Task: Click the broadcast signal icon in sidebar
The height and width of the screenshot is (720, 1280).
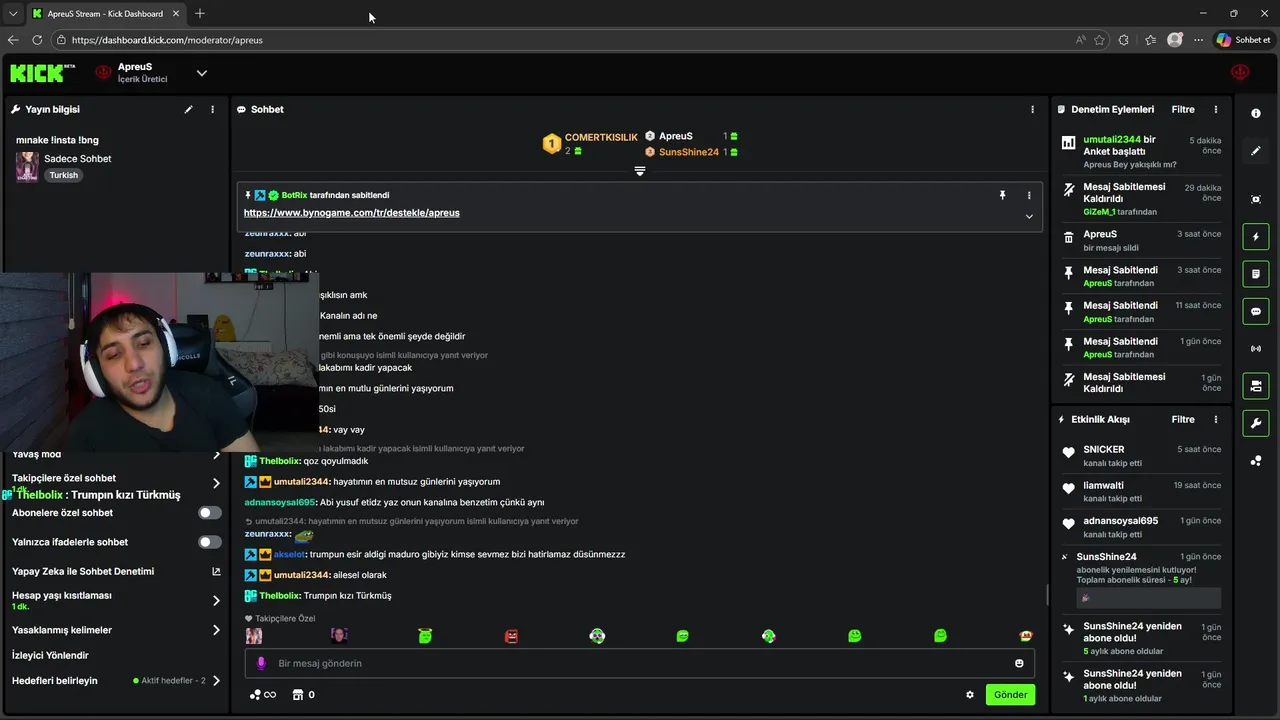Action: [x=1256, y=348]
